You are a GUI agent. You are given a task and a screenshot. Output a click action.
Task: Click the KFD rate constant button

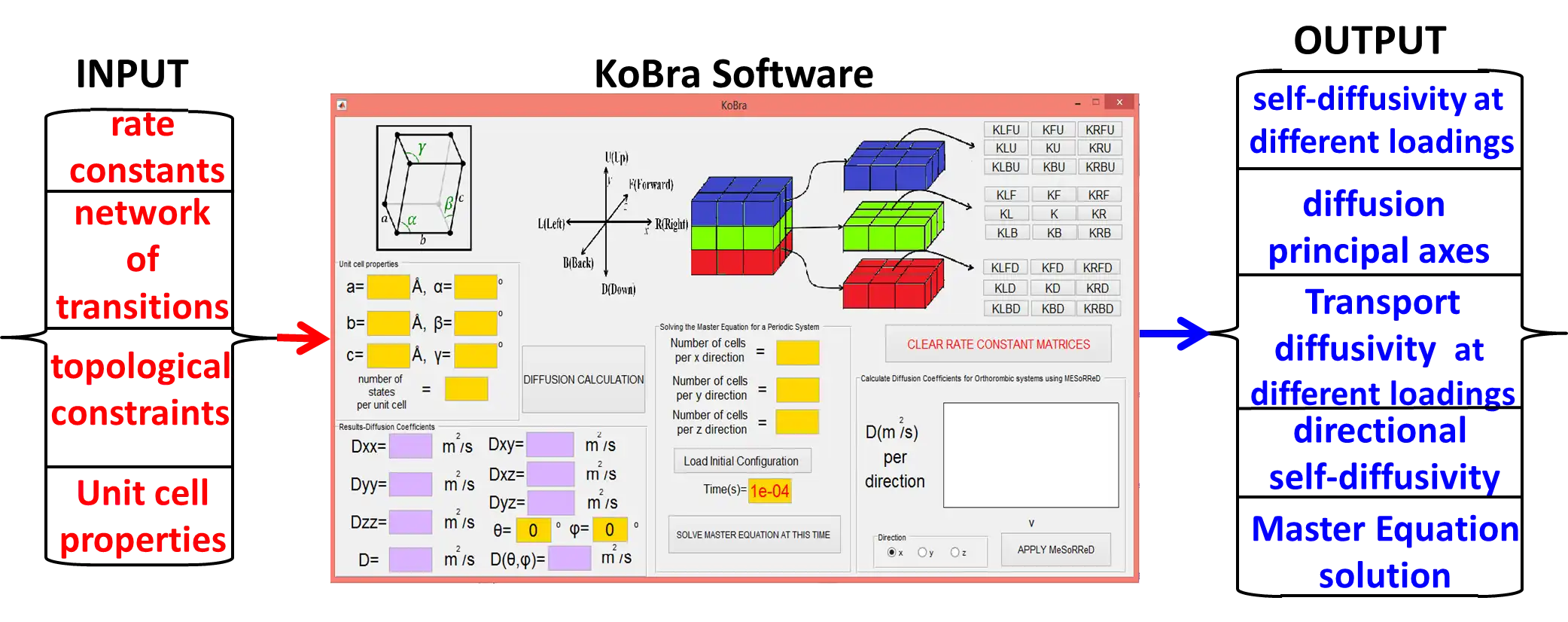point(1052,267)
